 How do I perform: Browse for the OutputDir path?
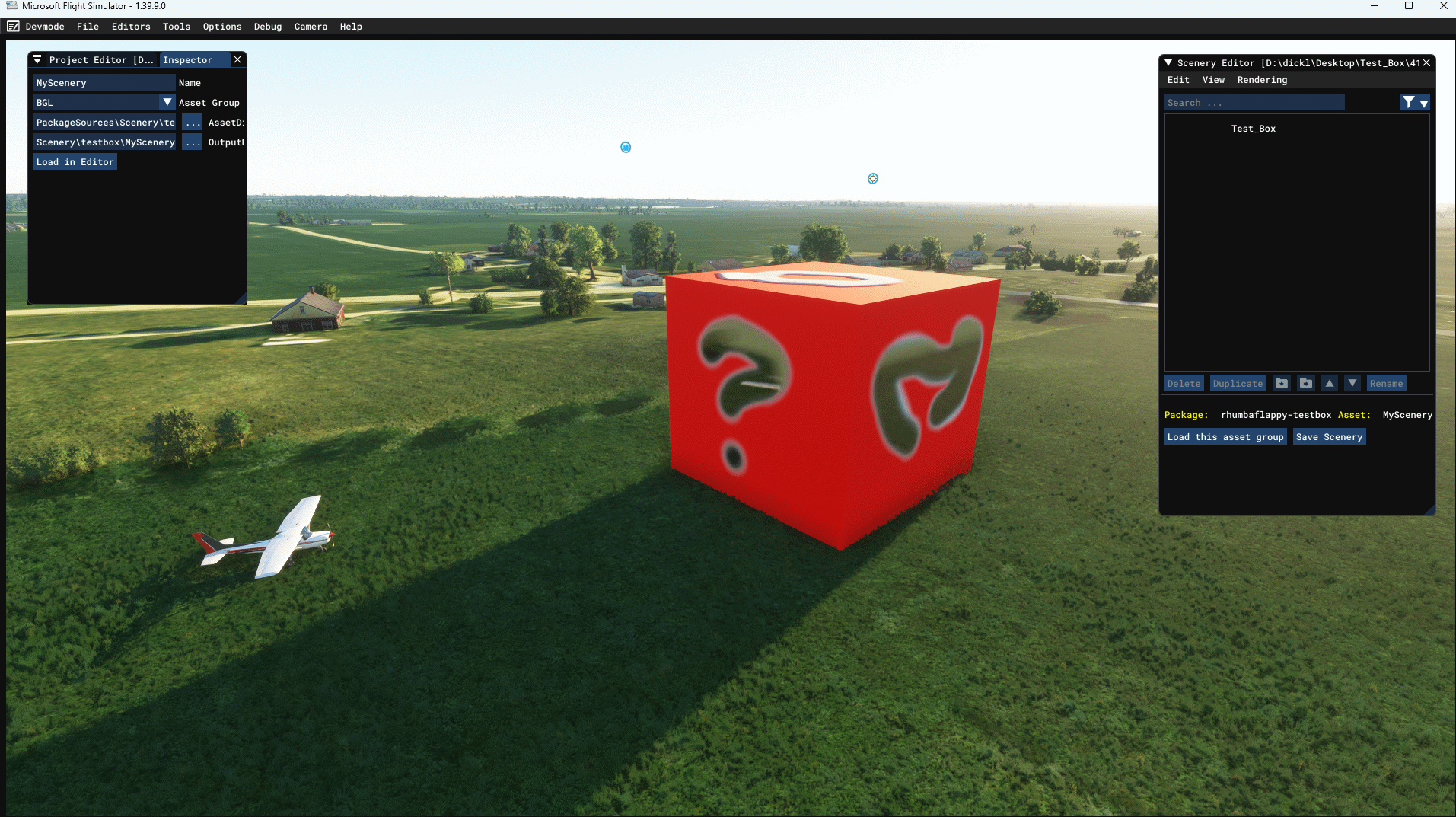click(193, 142)
